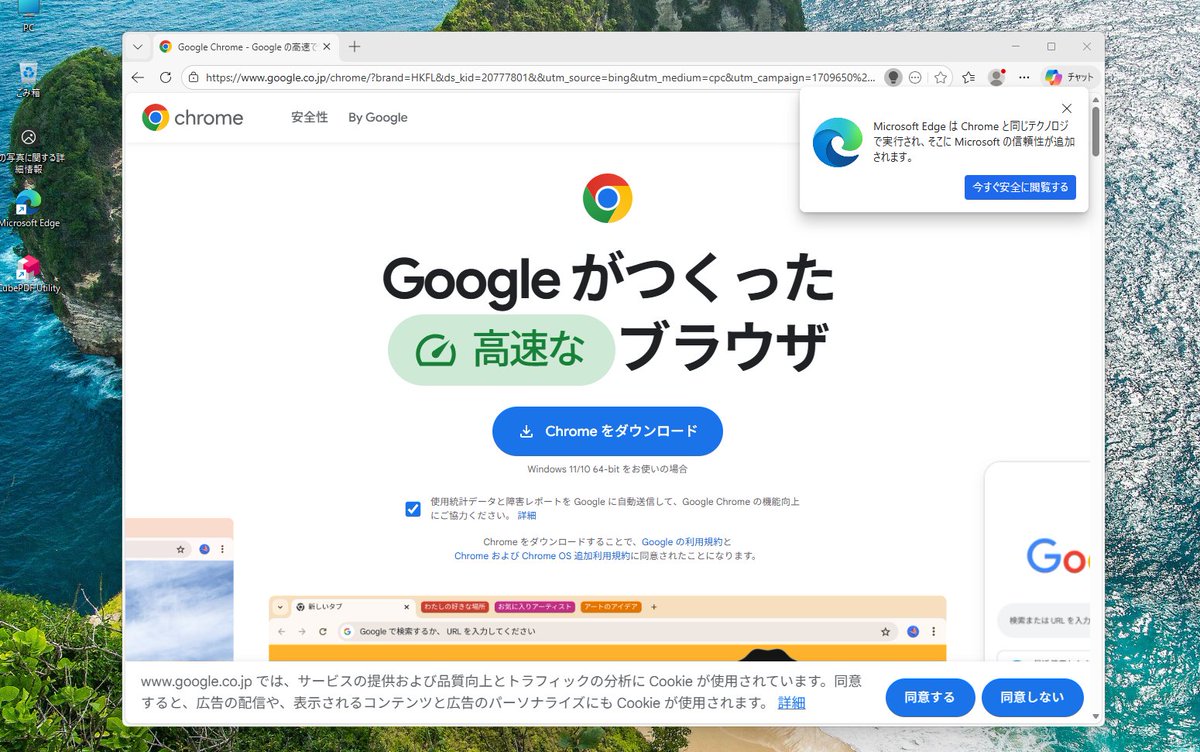Screen dimensions: 1200x752
Task: Add page to favorites with star icon
Action: (941, 77)
